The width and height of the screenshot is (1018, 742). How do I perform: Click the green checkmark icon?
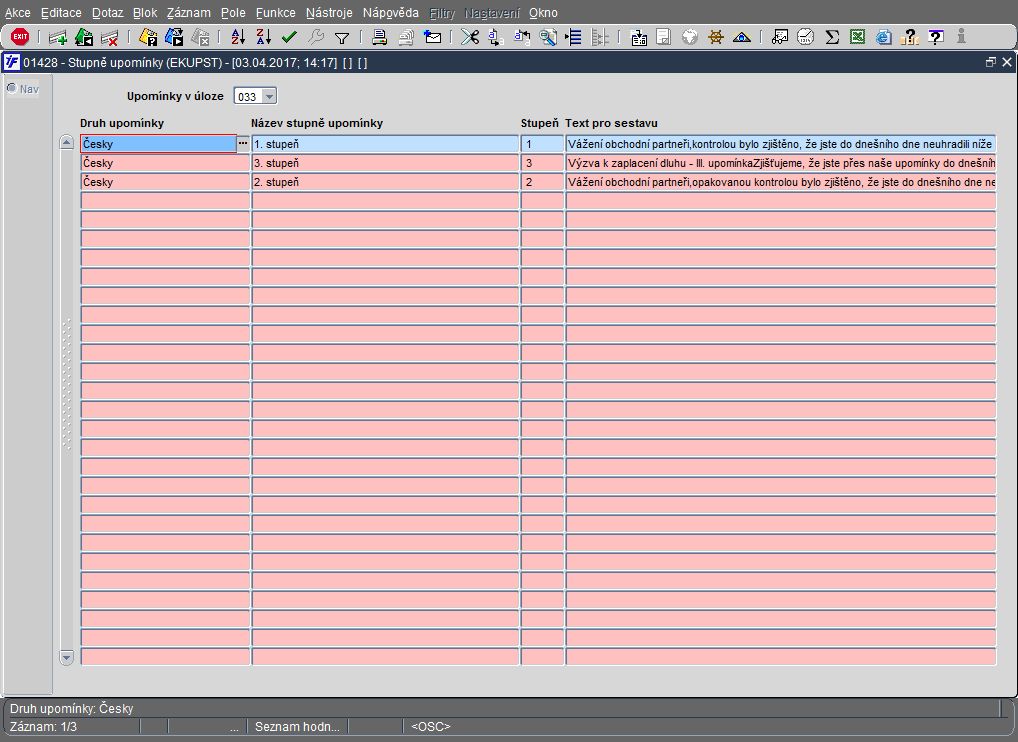(290, 38)
